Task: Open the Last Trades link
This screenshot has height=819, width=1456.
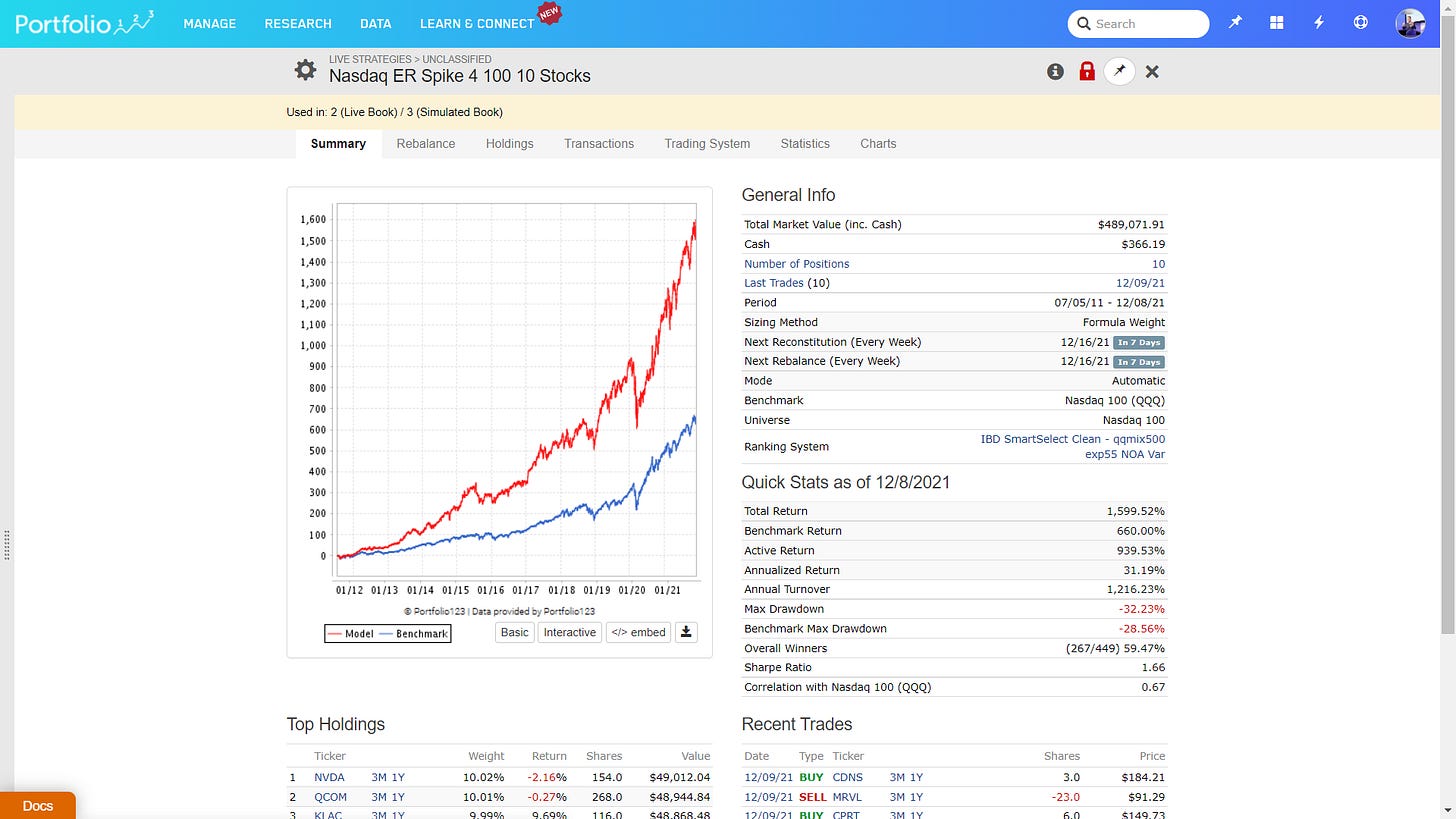Action: 773,283
